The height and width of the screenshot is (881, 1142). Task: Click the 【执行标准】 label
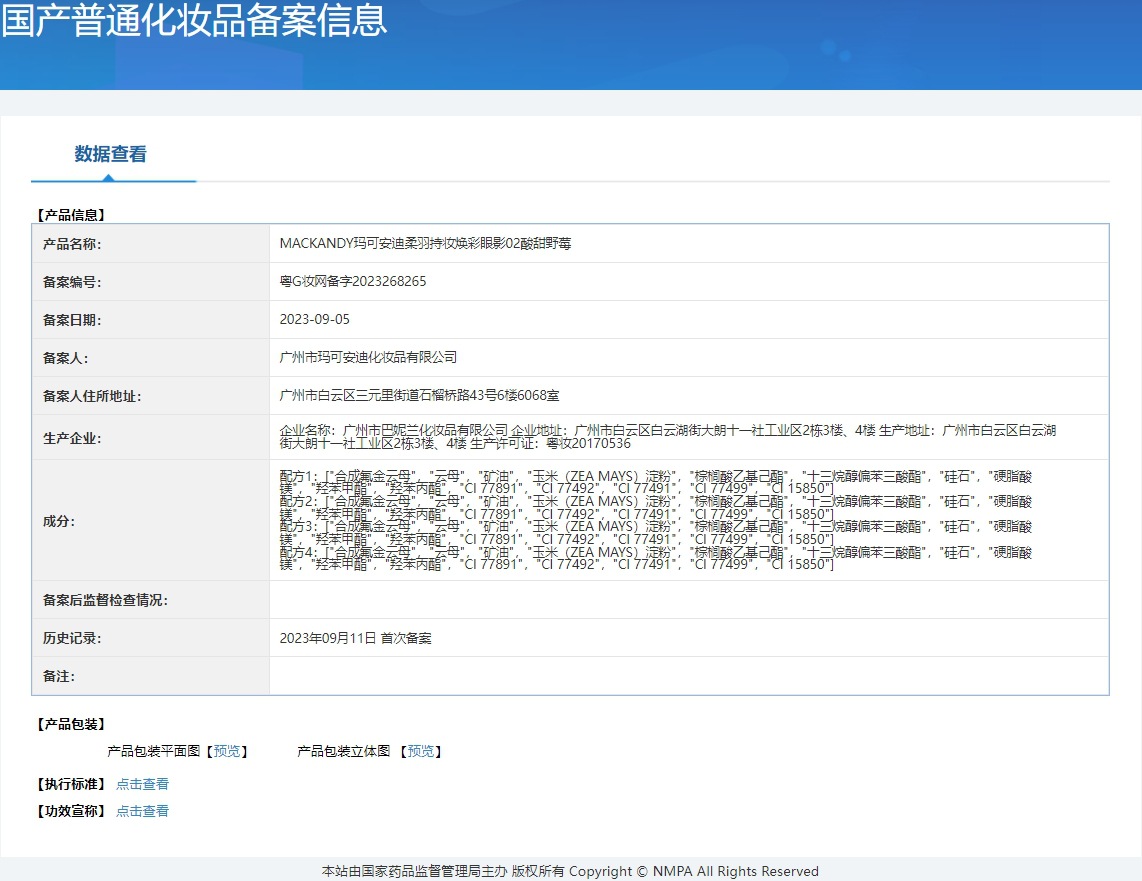tap(71, 784)
